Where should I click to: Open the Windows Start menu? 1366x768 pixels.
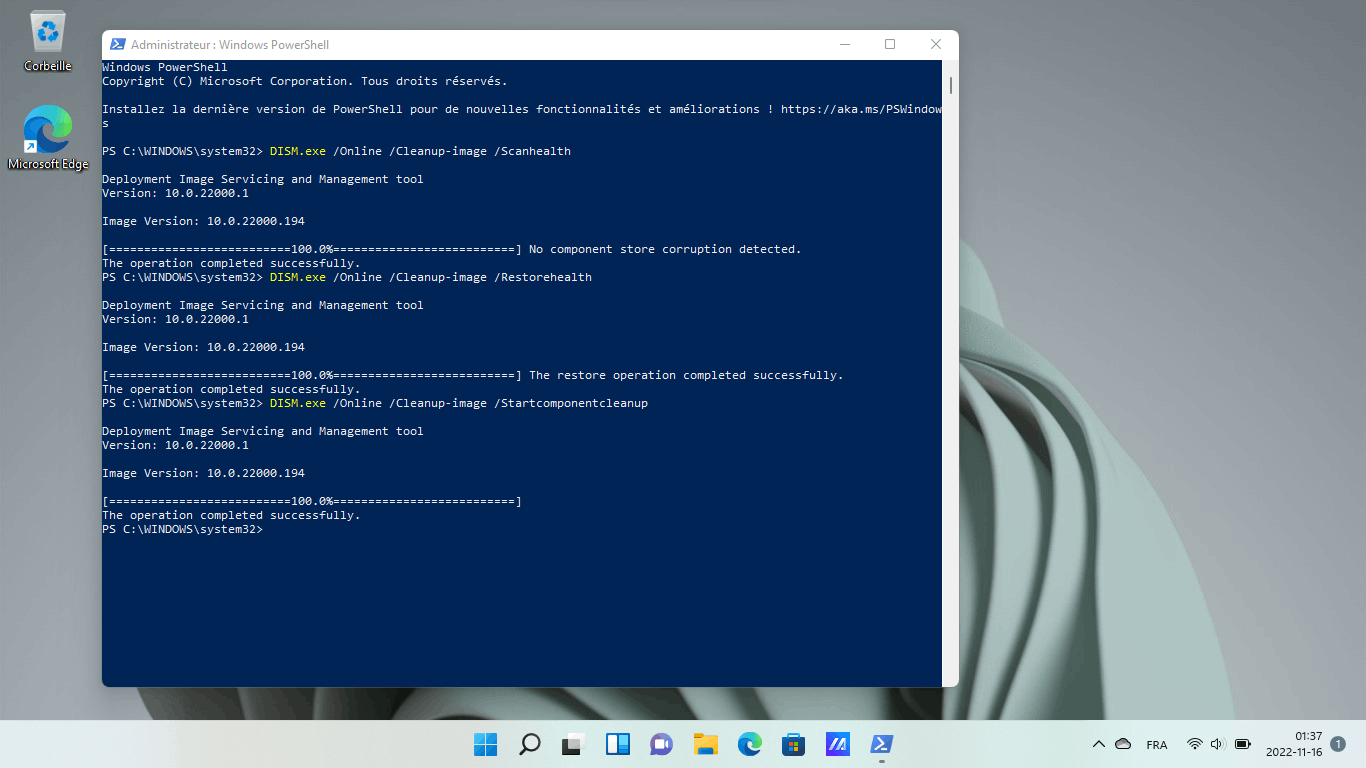click(485, 744)
